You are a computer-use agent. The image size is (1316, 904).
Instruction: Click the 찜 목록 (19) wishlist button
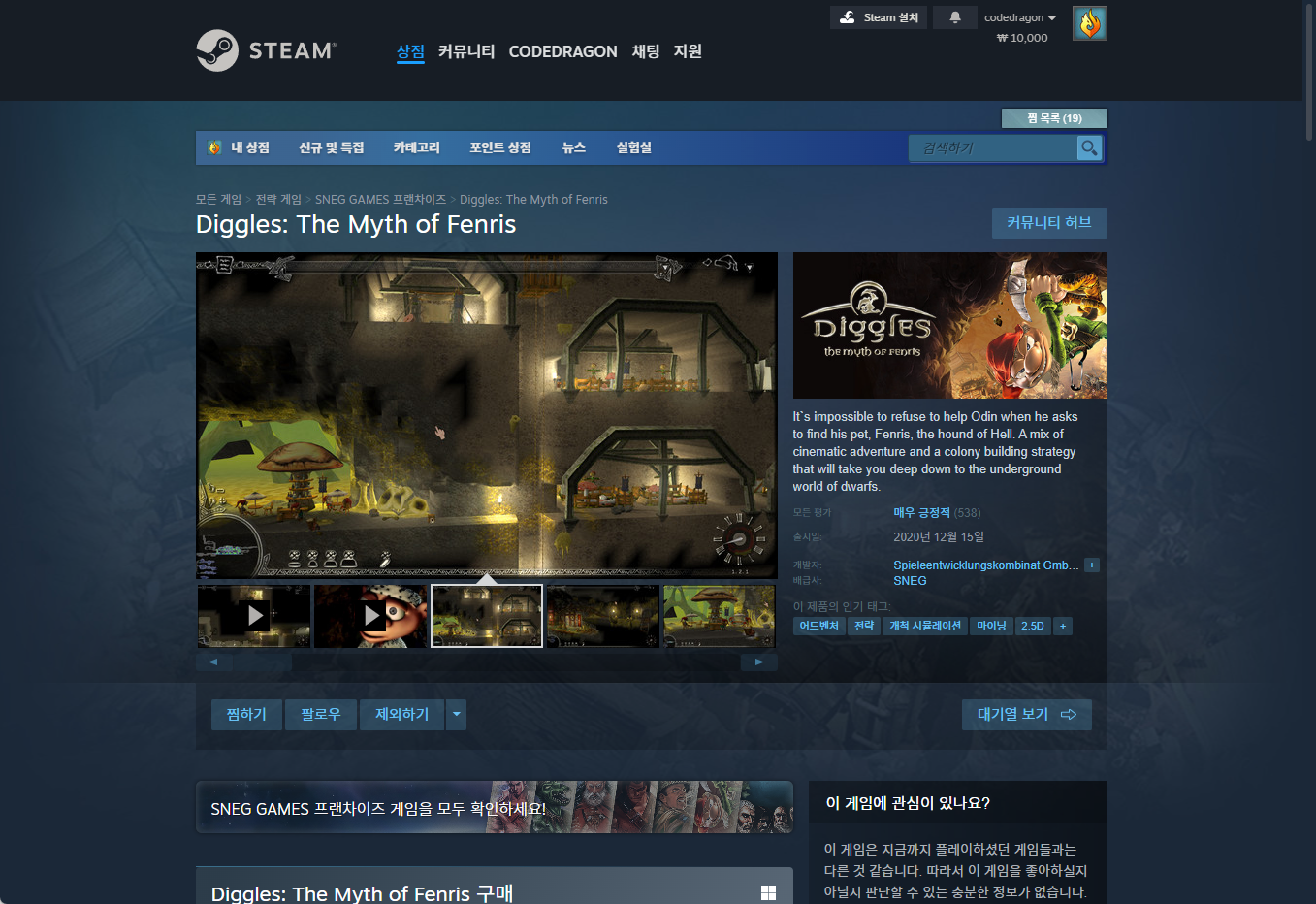[x=1054, y=118]
